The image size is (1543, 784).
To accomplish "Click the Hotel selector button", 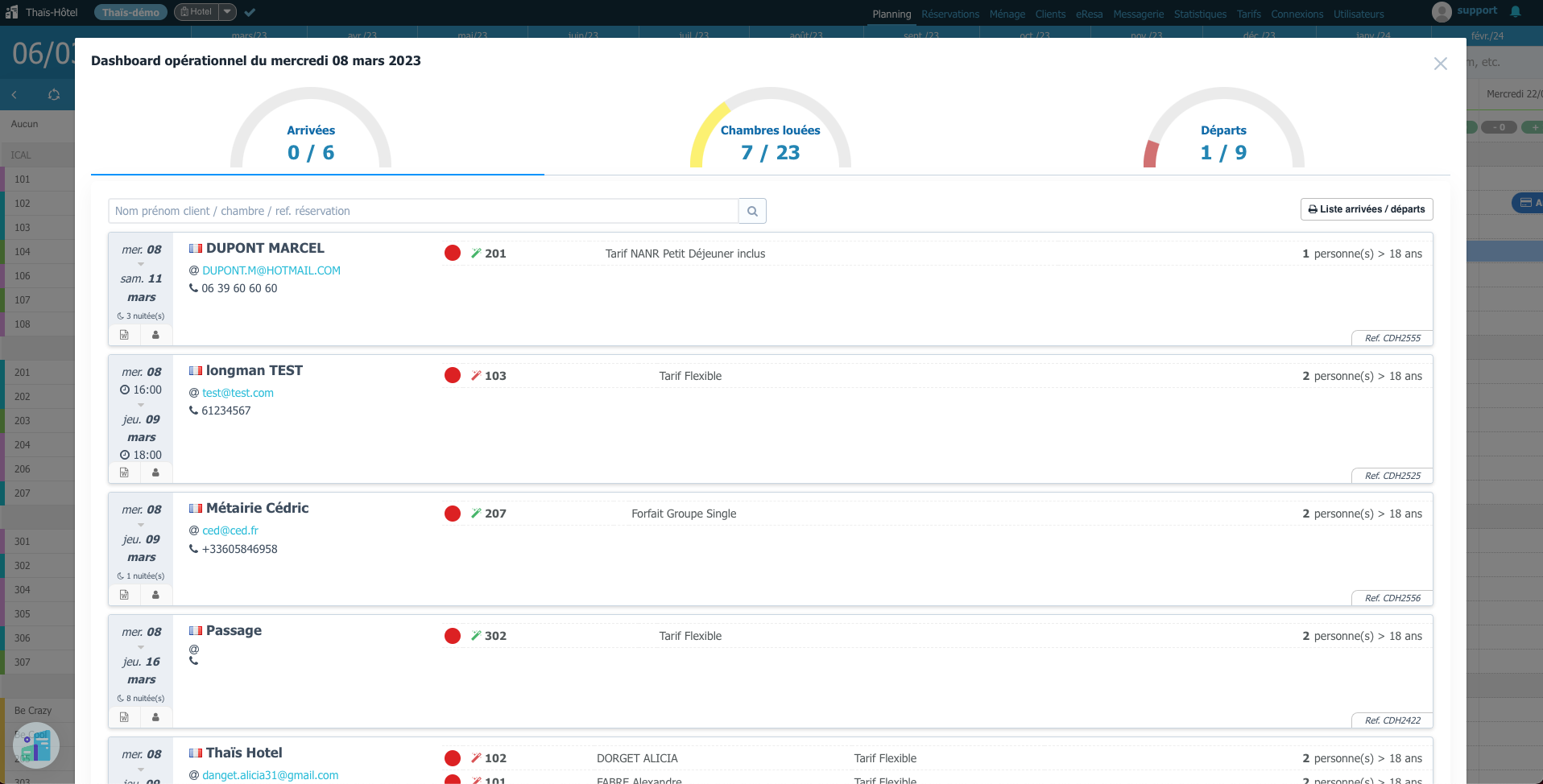I will (x=196, y=12).
